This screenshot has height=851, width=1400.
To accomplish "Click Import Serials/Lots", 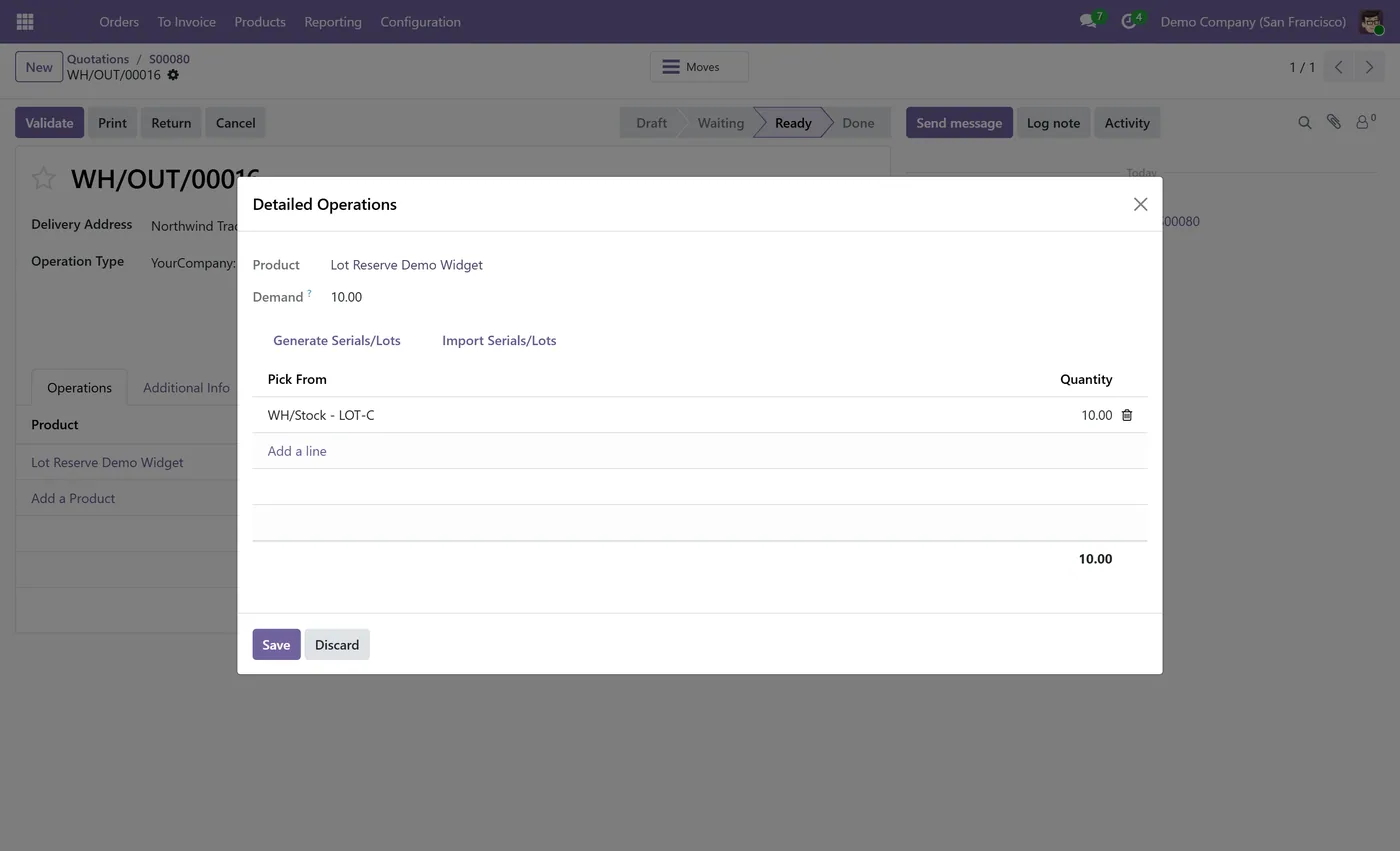I will [499, 340].
